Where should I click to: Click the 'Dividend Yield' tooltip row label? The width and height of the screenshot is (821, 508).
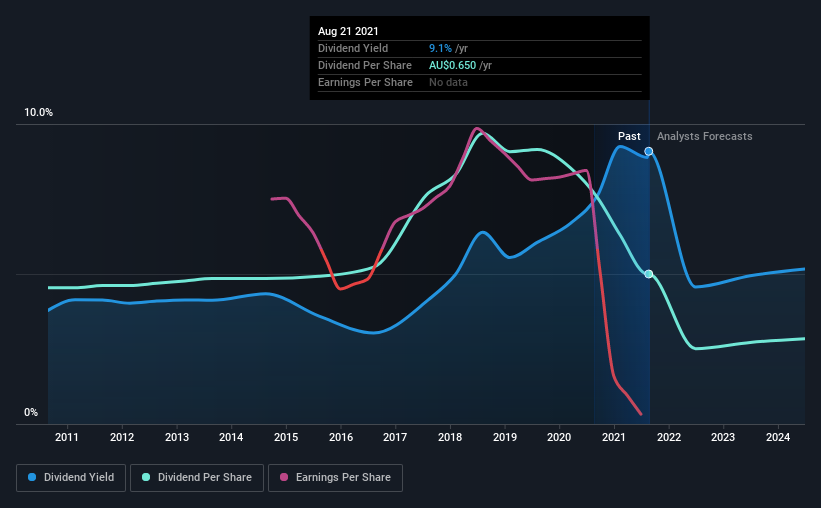click(353, 48)
